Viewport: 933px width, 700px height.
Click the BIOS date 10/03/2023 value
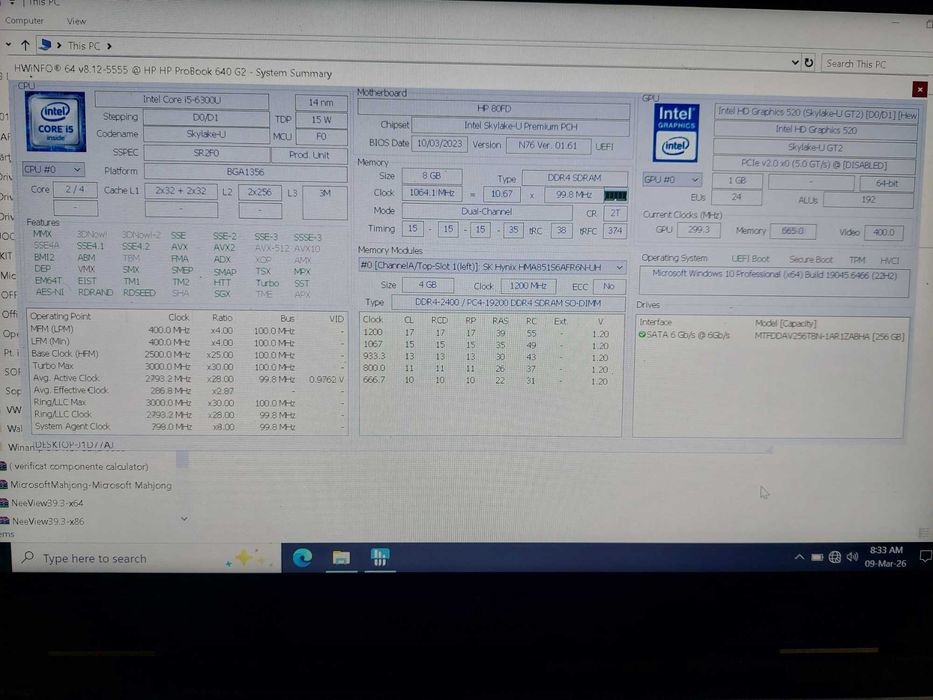pyautogui.click(x=439, y=143)
